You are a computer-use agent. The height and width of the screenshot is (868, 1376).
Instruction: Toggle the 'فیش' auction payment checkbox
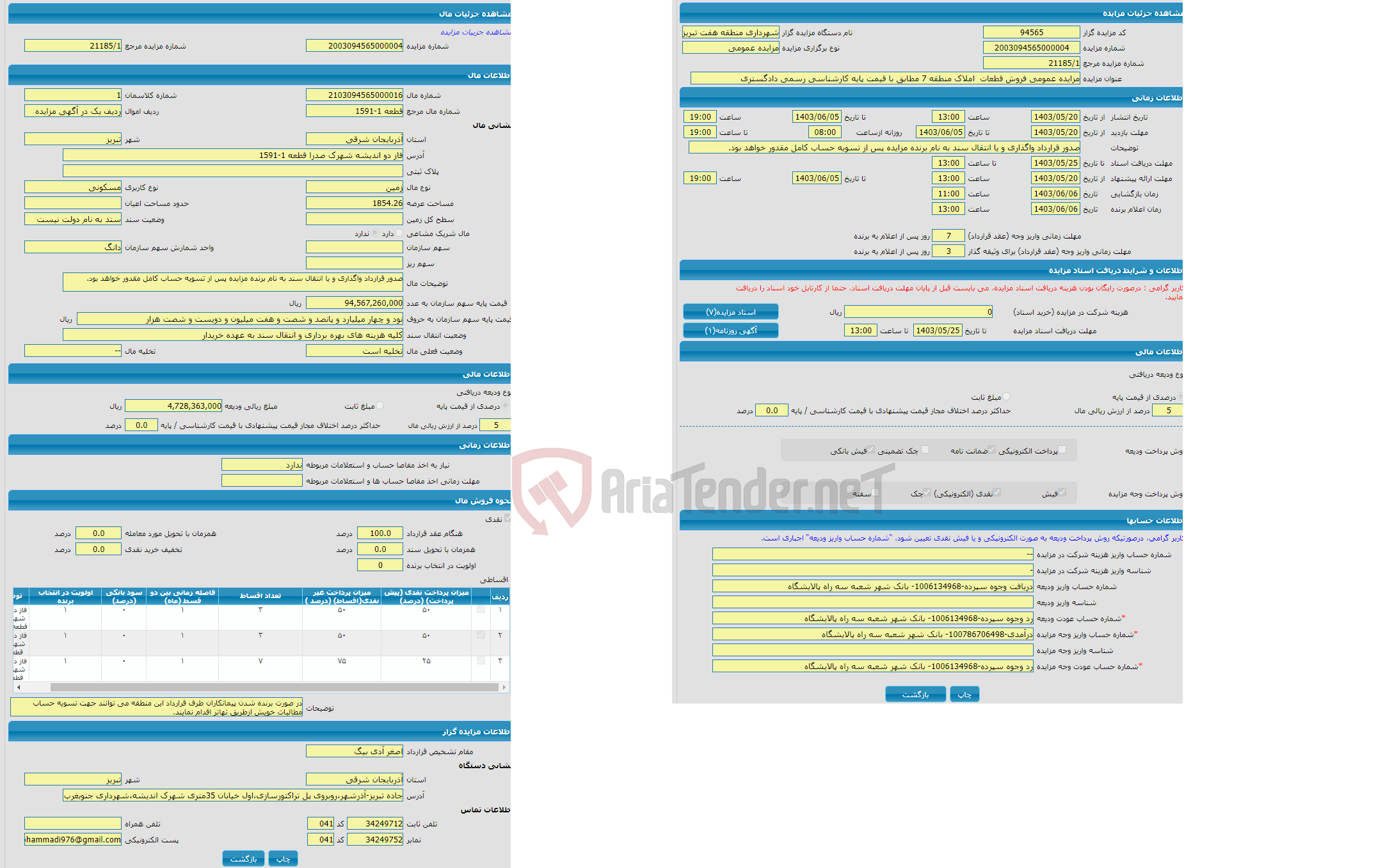tap(1062, 493)
